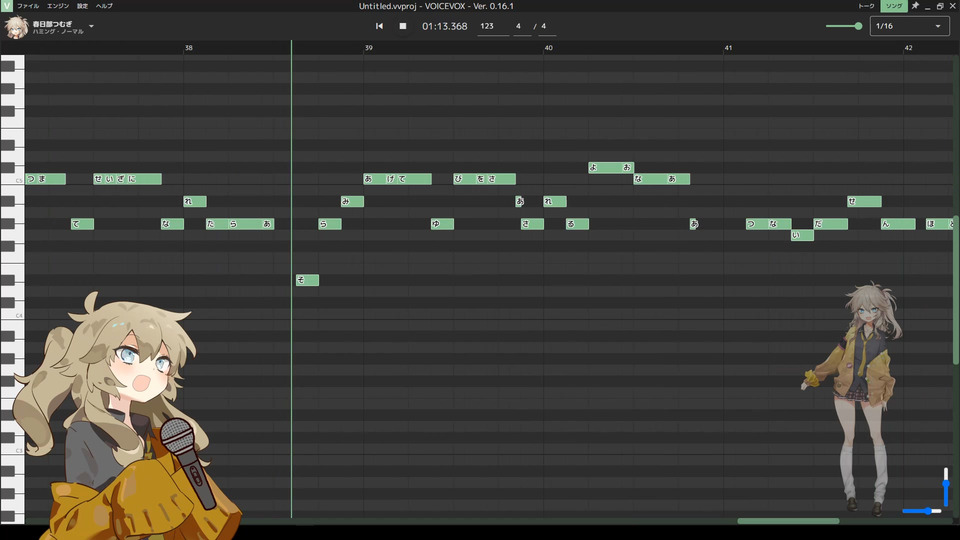Select the そ note

(307, 280)
